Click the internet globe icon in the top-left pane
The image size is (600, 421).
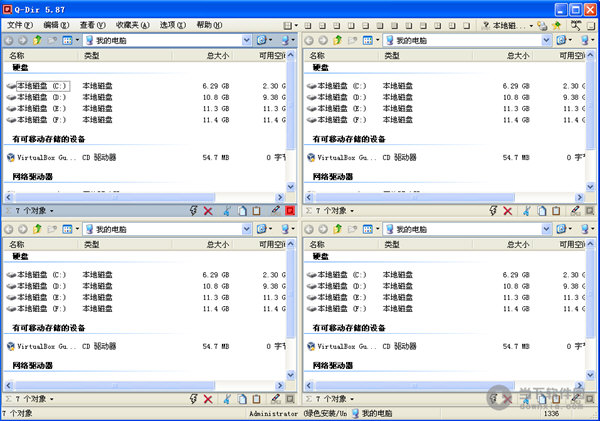pyautogui.click(x=262, y=40)
